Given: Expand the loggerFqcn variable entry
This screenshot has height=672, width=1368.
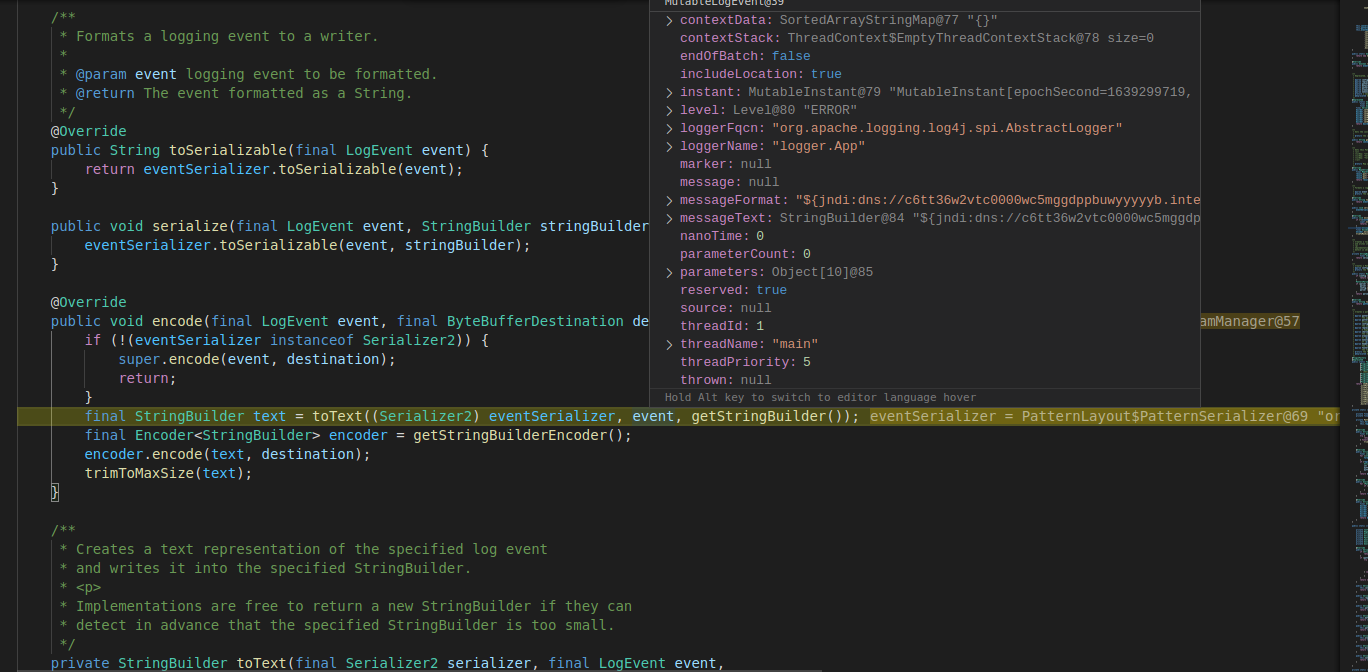Looking at the screenshot, I should click(x=668, y=127).
